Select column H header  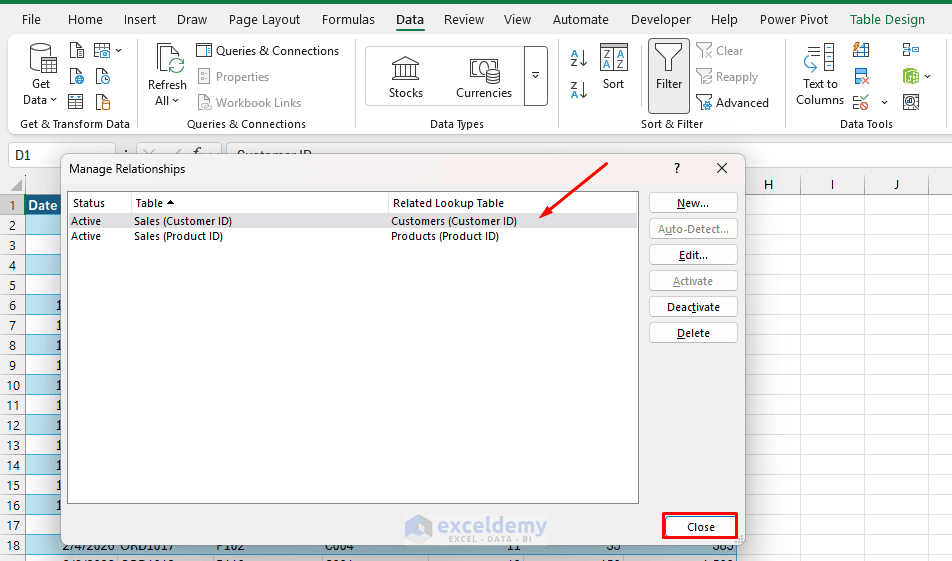coord(768,185)
